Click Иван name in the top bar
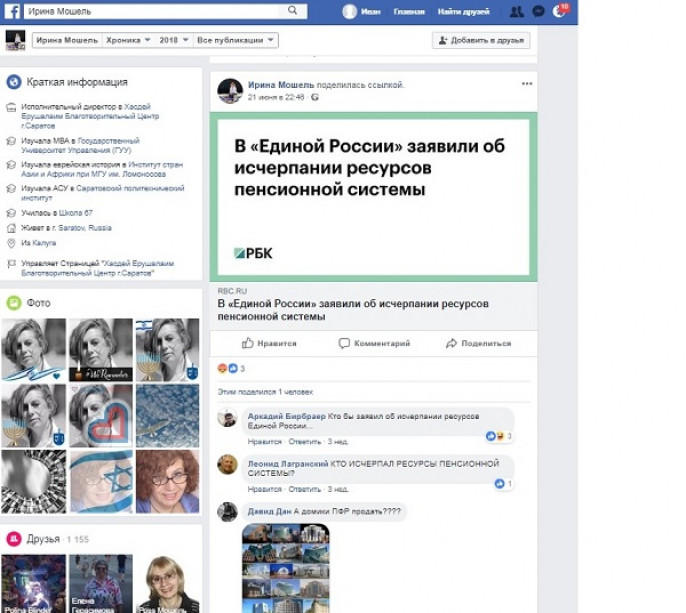 pyautogui.click(x=371, y=12)
